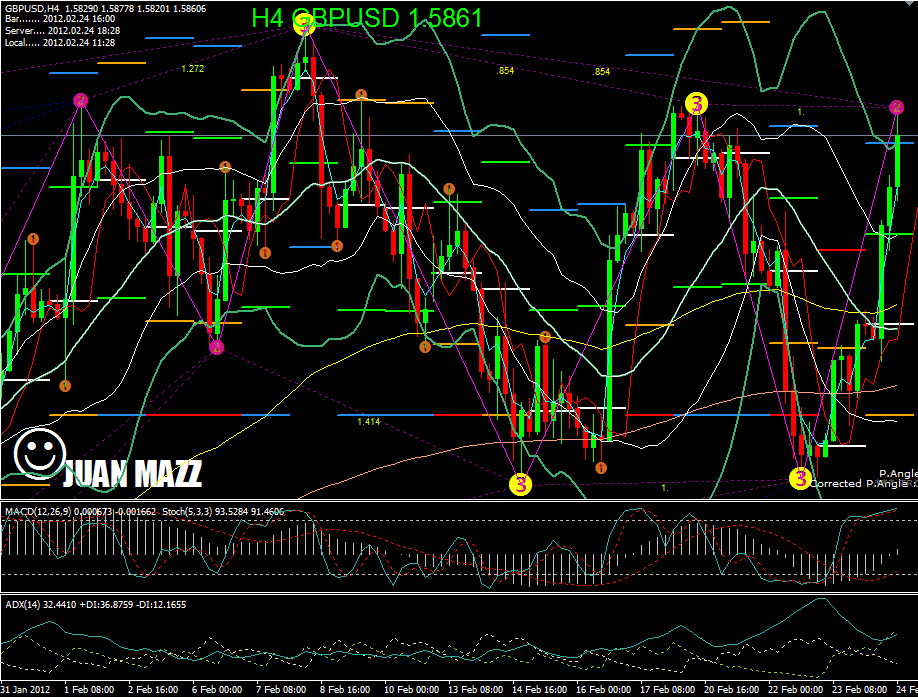Viewport: 918px width, 697px height.
Task: Select the yellow 3 marker below 14 Feb low
Action: 521,484
